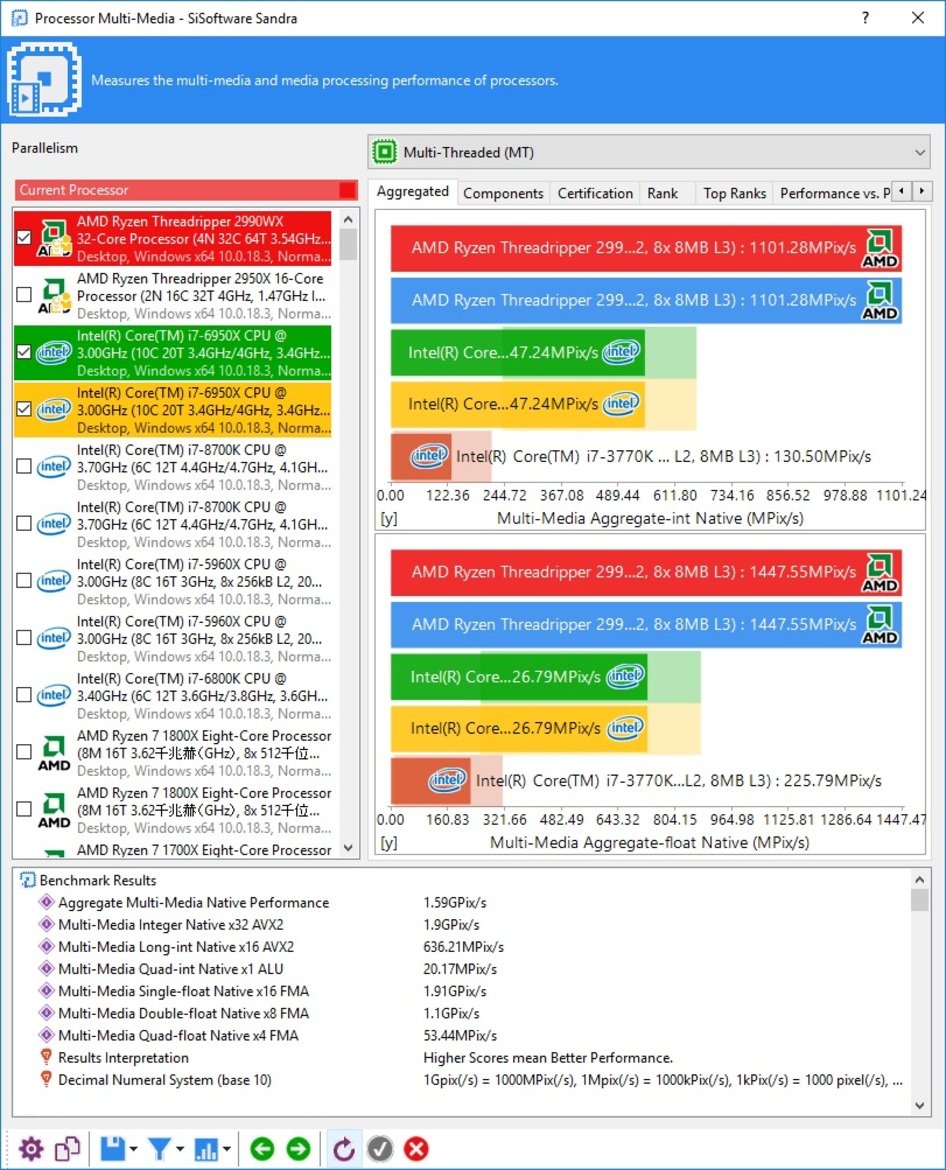Switch to the Performance vs. P tab
The width and height of the screenshot is (946, 1170).
[x=834, y=193]
